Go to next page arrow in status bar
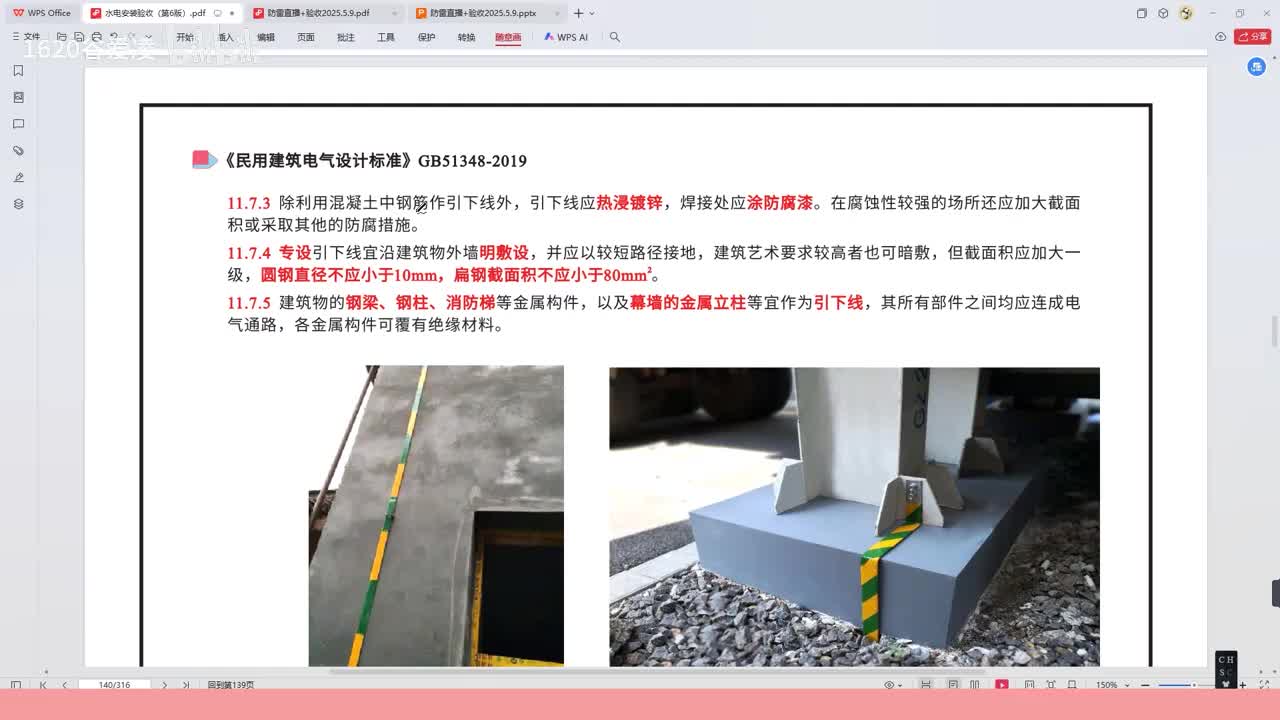 click(164, 685)
